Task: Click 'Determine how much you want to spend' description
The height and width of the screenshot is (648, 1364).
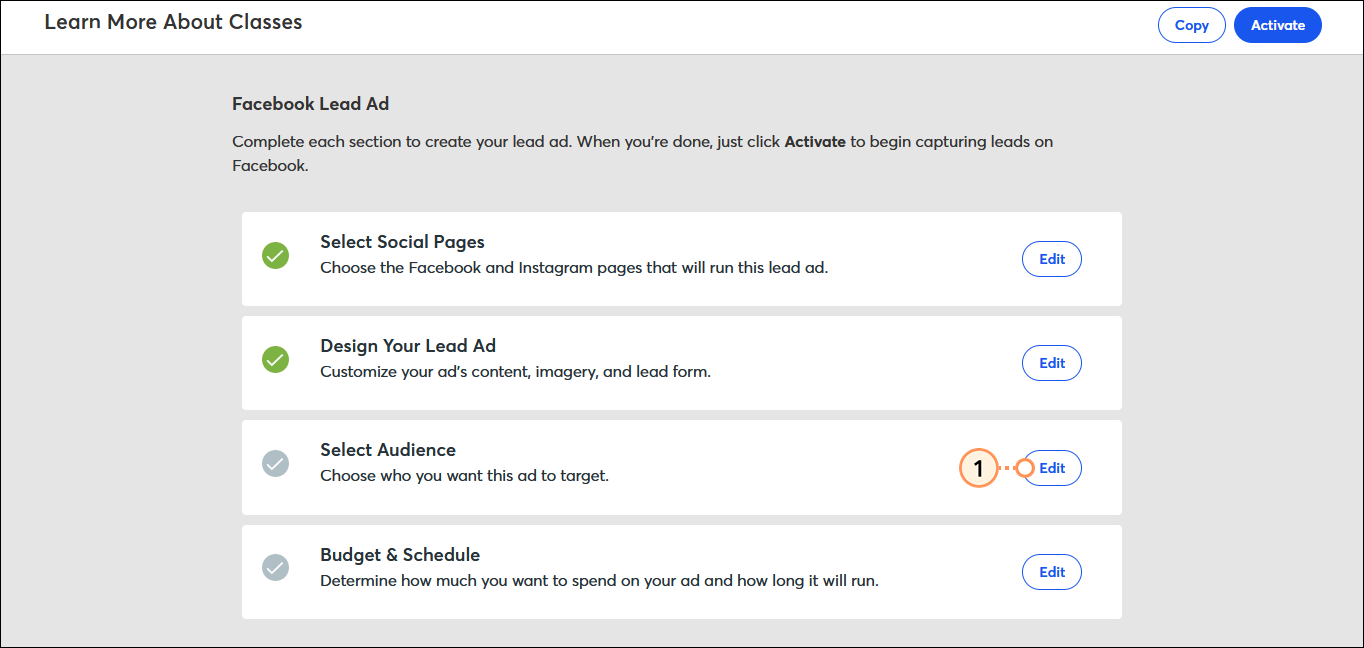Action: point(599,580)
